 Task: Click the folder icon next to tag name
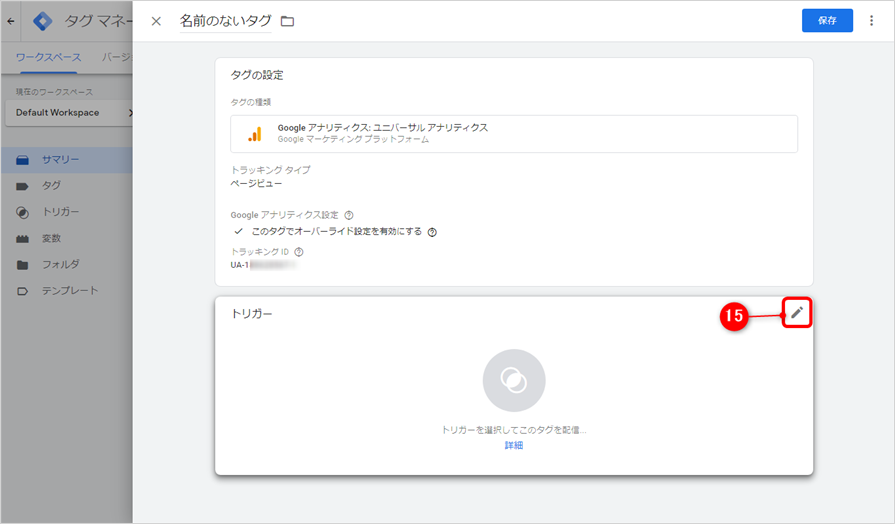(x=288, y=21)
